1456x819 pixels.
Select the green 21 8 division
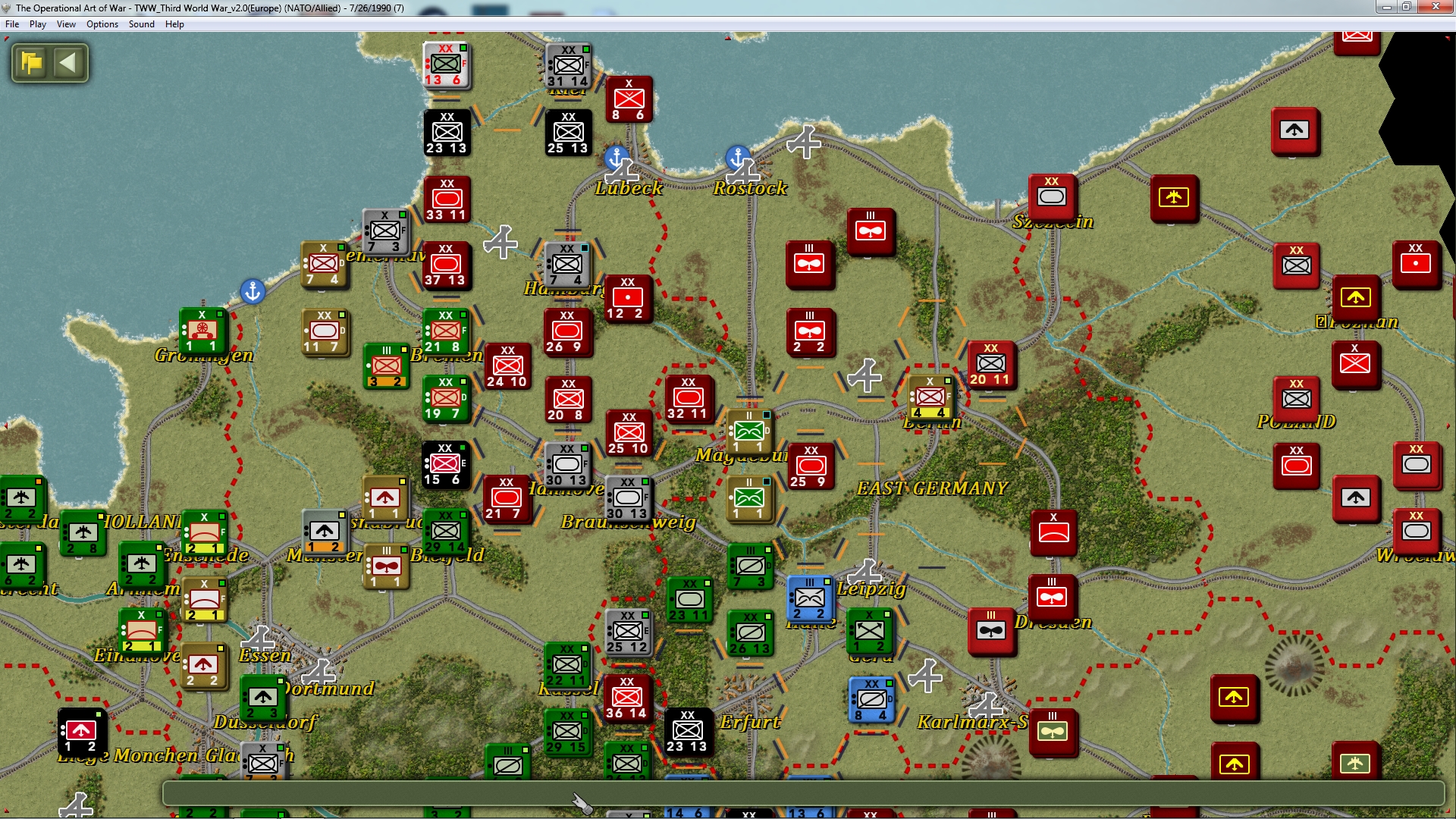(445, 332)
